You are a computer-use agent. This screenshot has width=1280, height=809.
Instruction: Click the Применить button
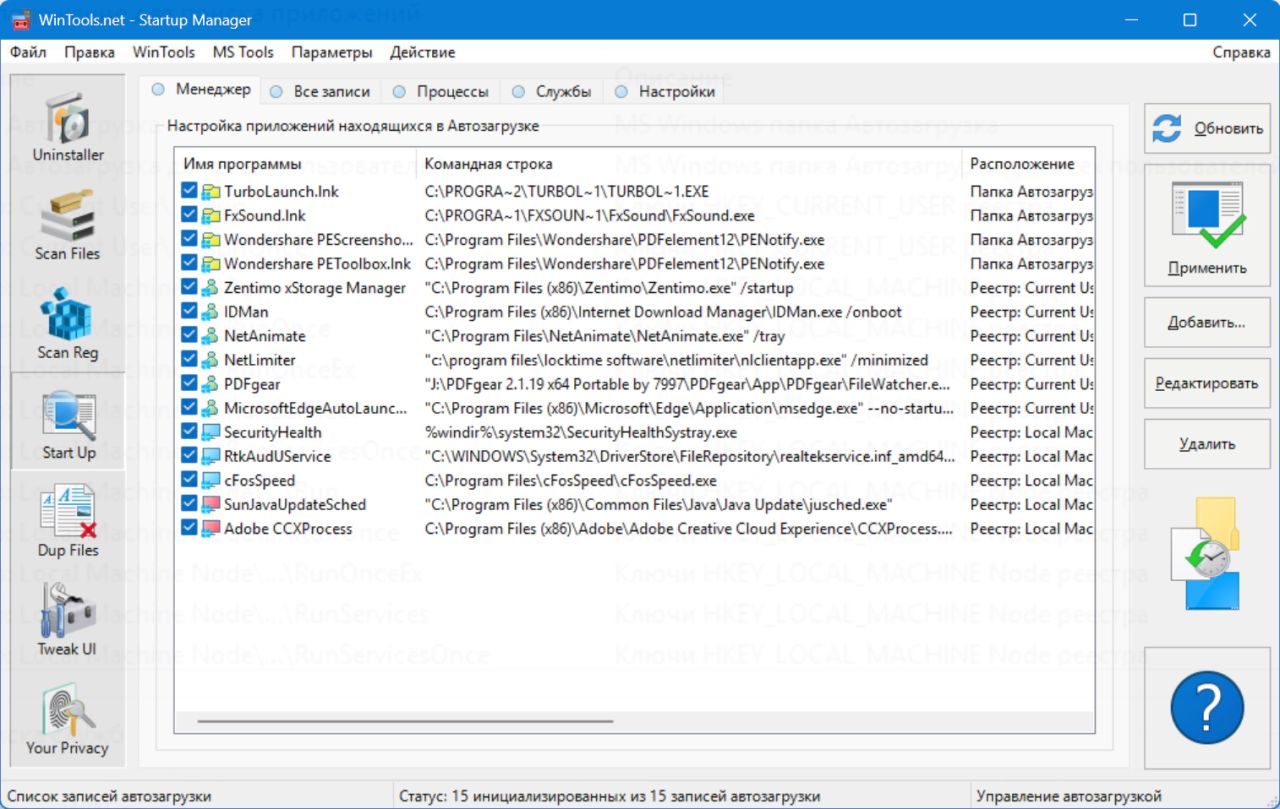1207,226
